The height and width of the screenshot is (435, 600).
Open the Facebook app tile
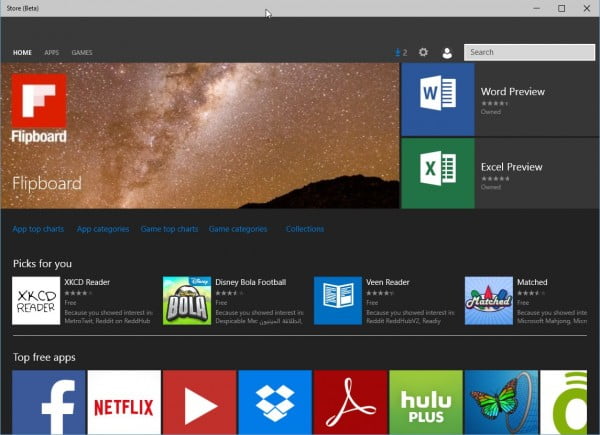49,402
